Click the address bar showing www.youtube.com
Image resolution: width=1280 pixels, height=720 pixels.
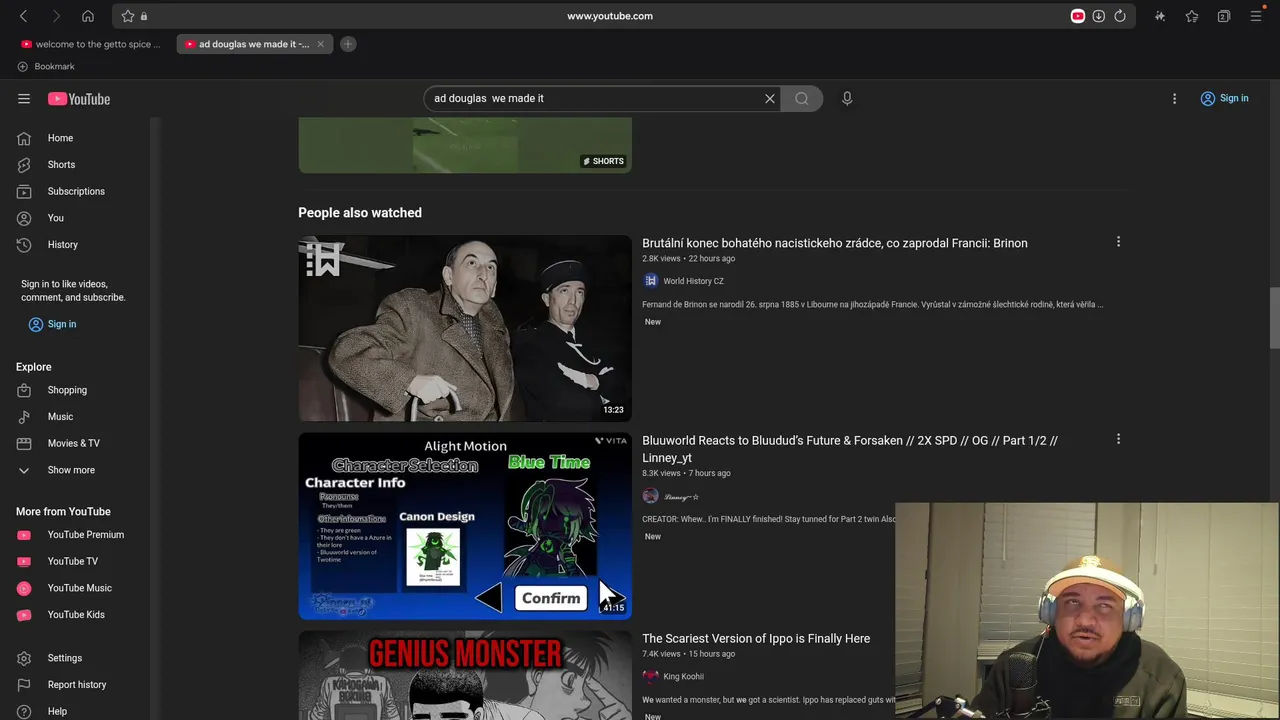[x=610, y=16]
